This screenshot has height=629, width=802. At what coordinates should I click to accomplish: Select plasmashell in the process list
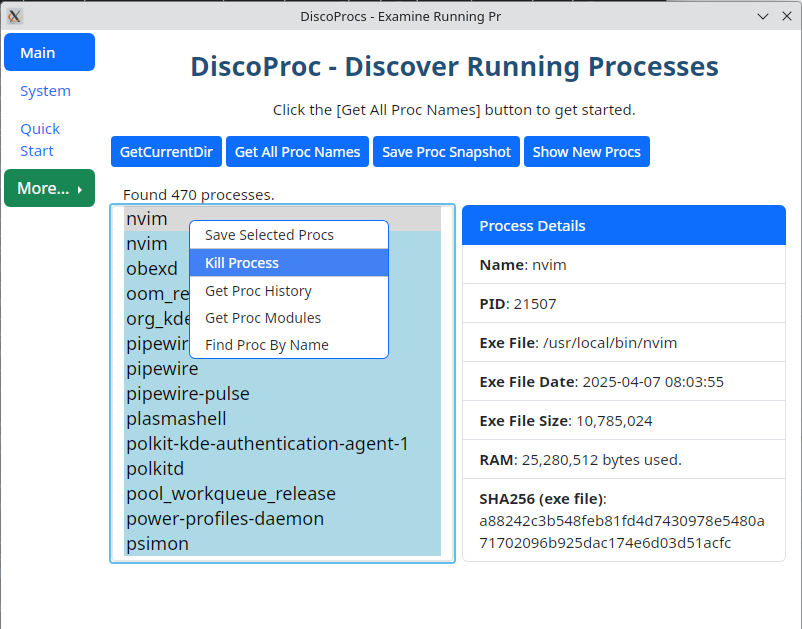pos(176,419)
